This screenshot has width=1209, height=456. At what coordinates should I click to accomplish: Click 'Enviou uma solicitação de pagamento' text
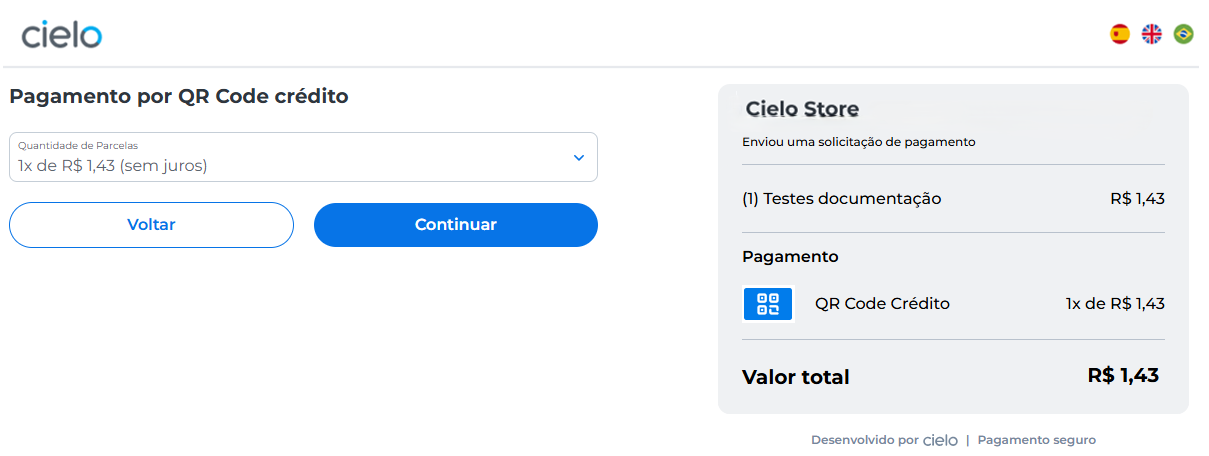858,142
